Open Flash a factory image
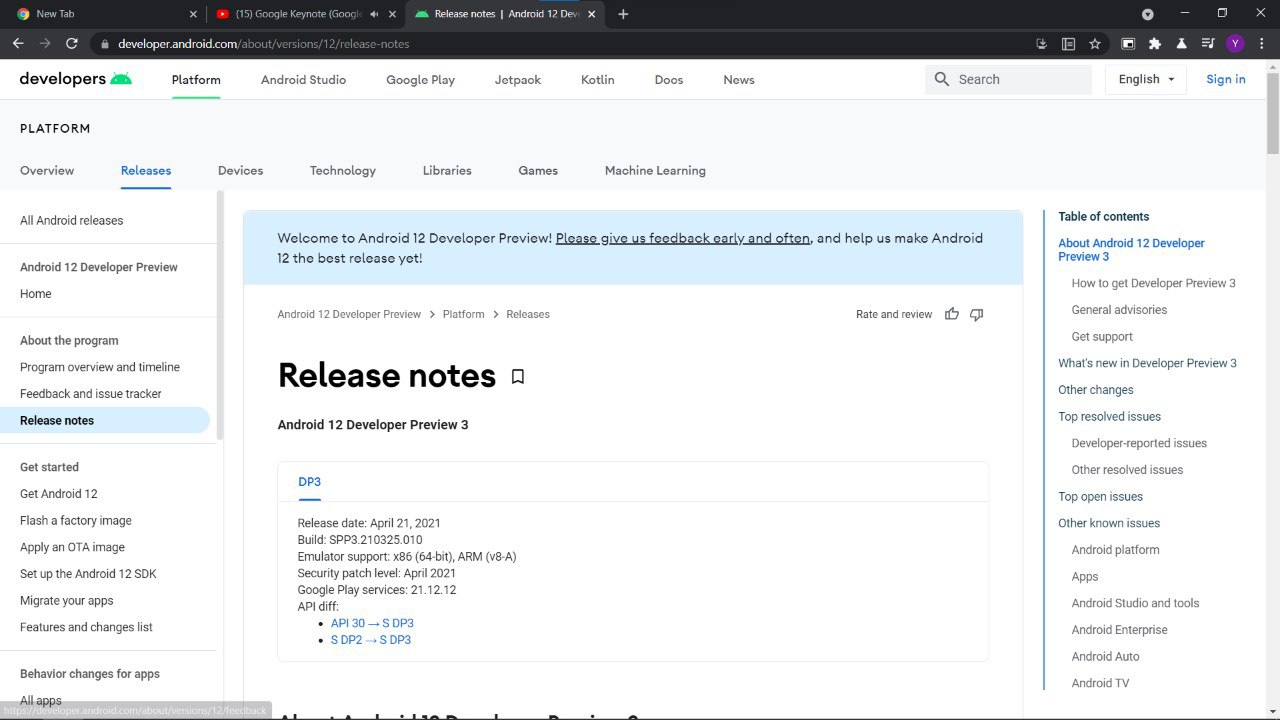The height and width of the screenshot is (720, 1280). [76, 521]
